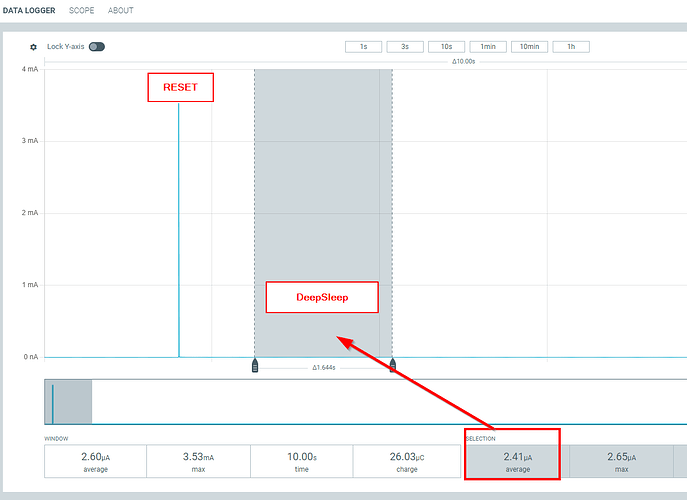
Task: Click the left selection cursor handle
Action: click(255, 366)
